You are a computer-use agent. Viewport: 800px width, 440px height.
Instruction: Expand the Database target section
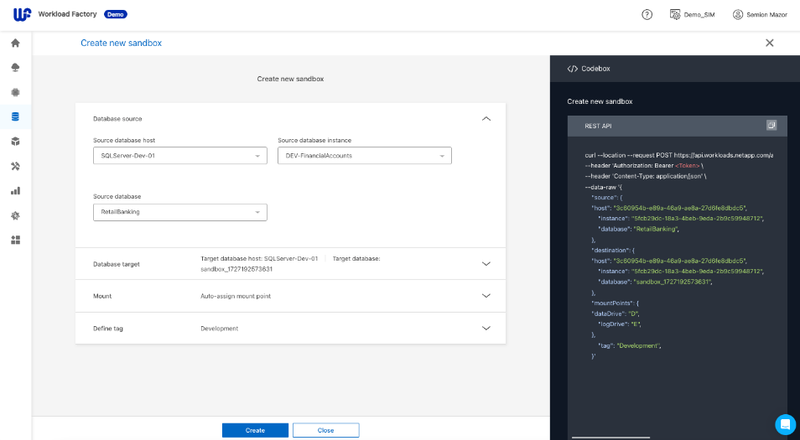pyautogui.click(x=486, y=264)
